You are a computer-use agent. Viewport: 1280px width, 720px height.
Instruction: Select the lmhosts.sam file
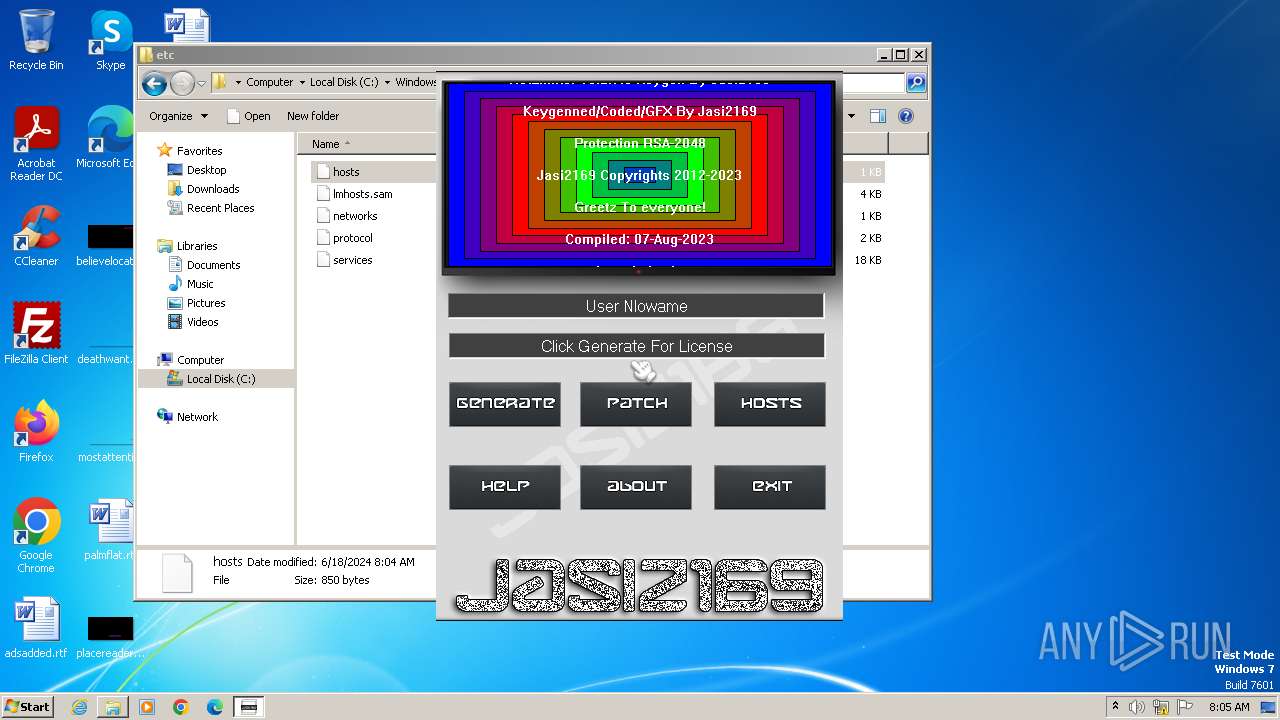362,194
